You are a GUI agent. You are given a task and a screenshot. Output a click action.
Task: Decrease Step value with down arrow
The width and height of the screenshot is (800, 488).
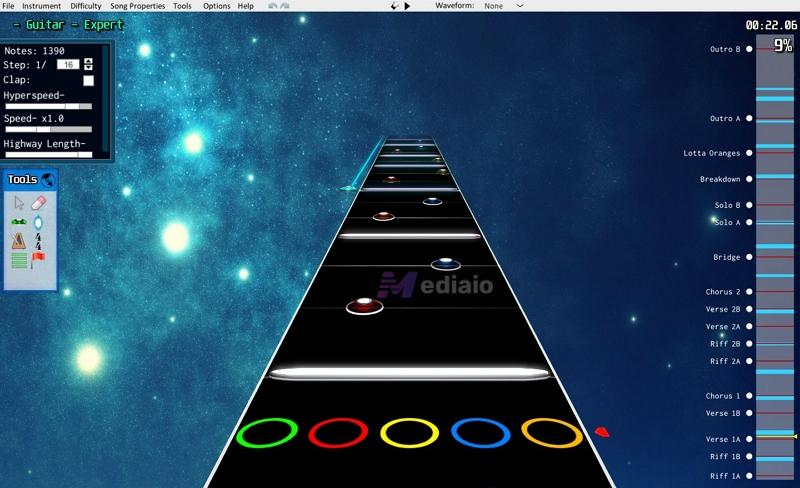point(88,67)
